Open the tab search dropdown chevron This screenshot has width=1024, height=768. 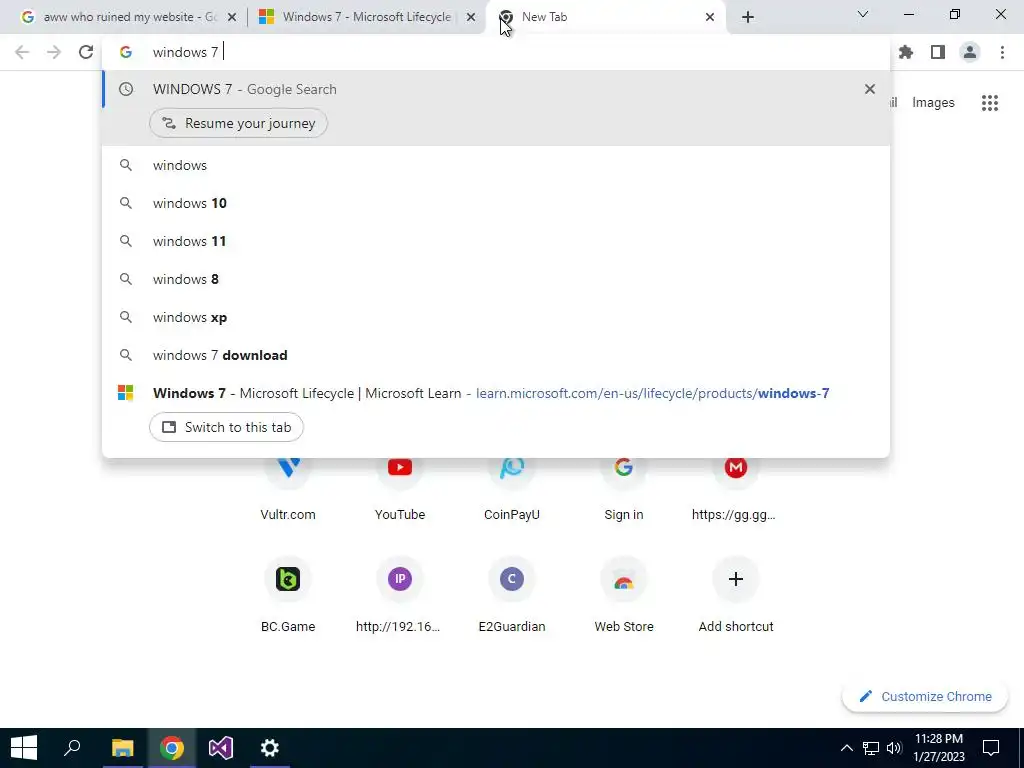pos(863,14)
